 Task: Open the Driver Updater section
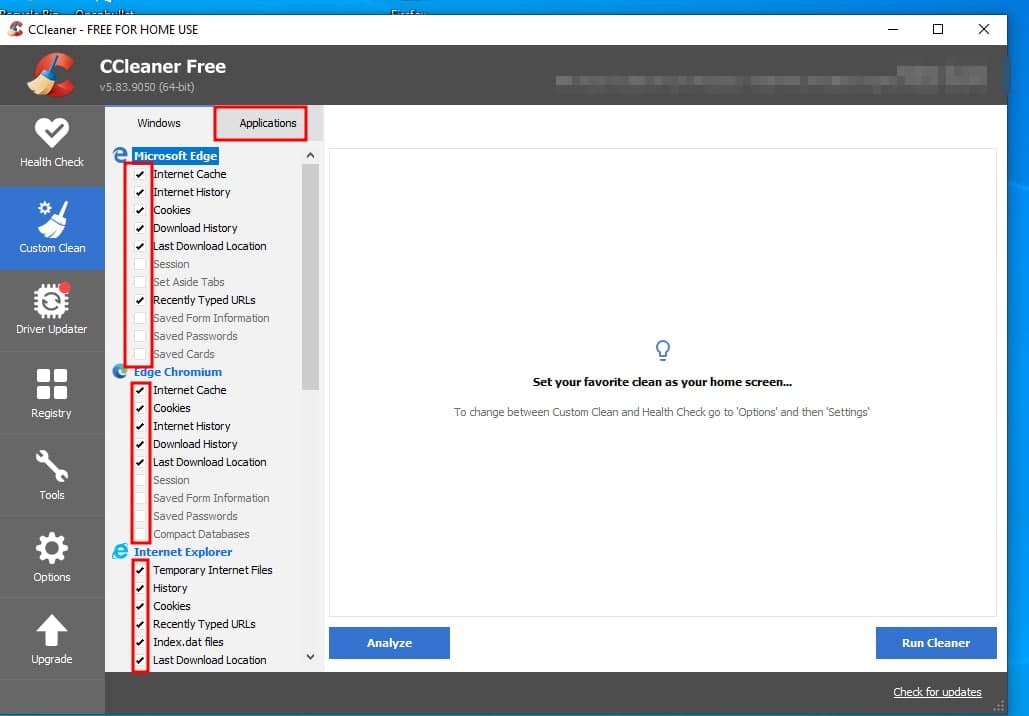coord(52,310)
